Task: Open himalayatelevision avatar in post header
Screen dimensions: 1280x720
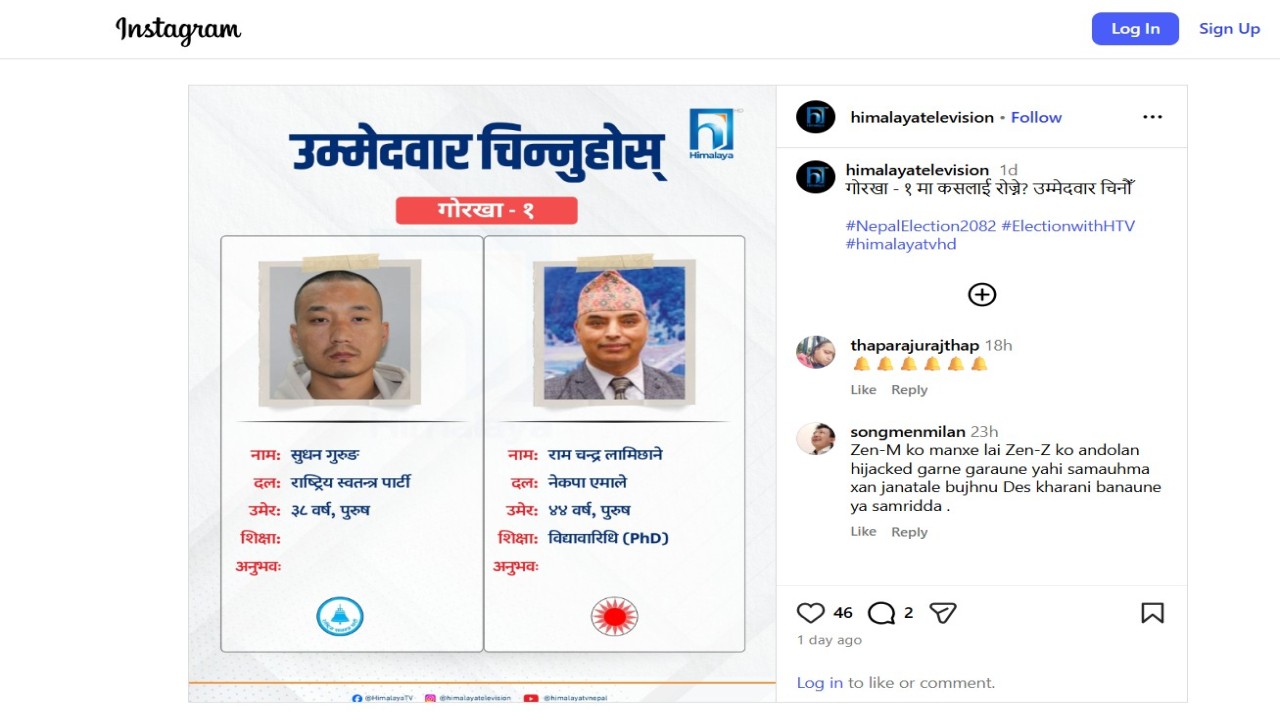Action: point(815,117)
